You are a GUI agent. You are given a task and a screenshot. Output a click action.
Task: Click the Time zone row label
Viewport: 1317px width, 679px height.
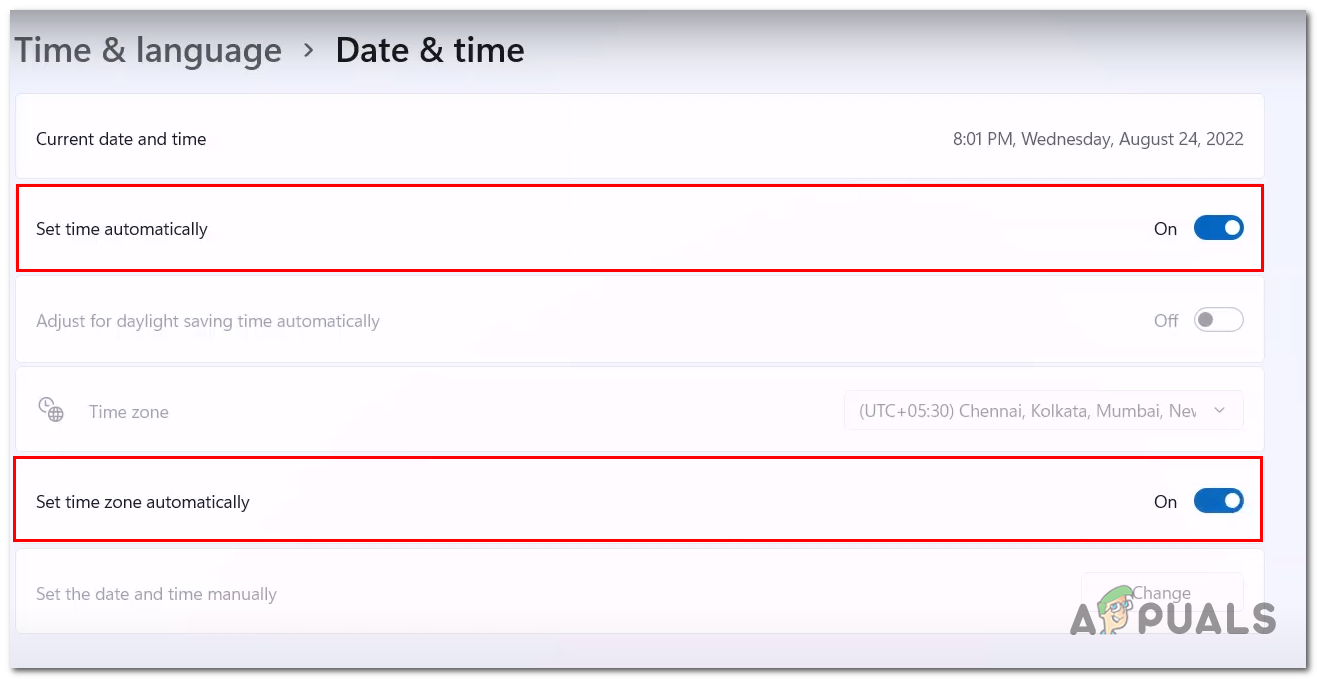click(128, 412)
